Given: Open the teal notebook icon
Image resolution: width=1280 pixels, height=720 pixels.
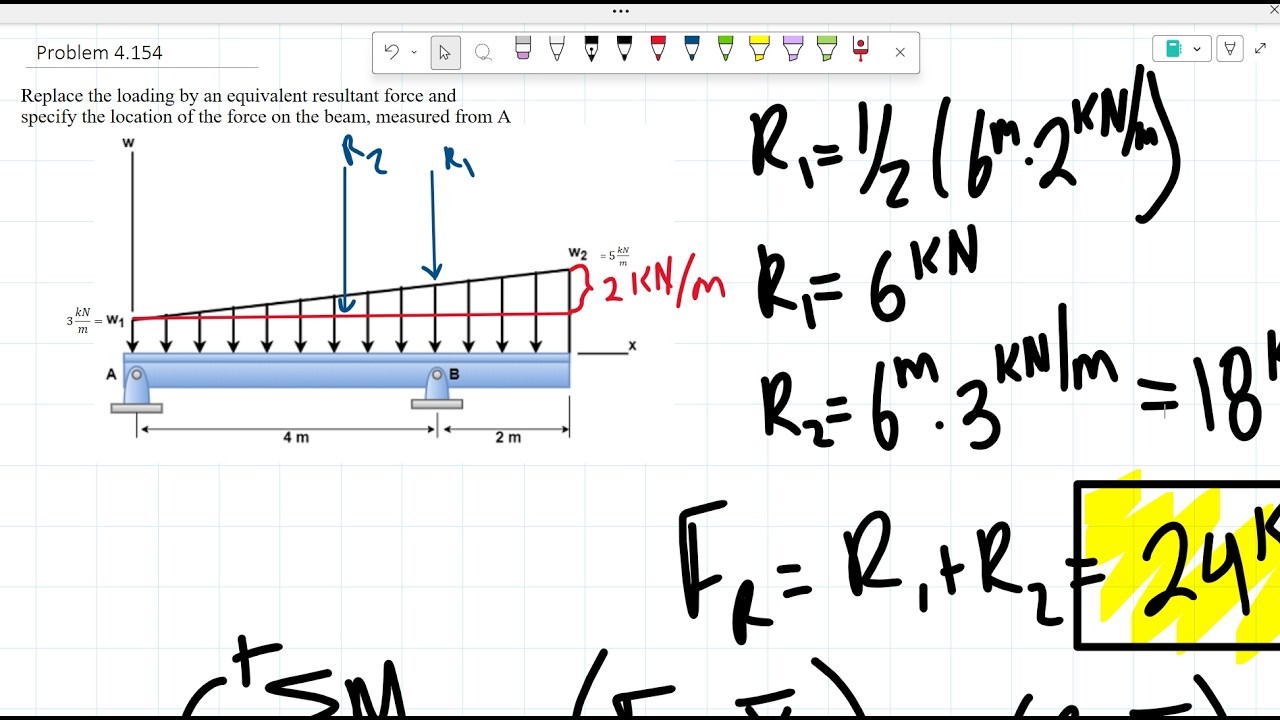Looking at the screenshot, I should tap(1174, 48).
